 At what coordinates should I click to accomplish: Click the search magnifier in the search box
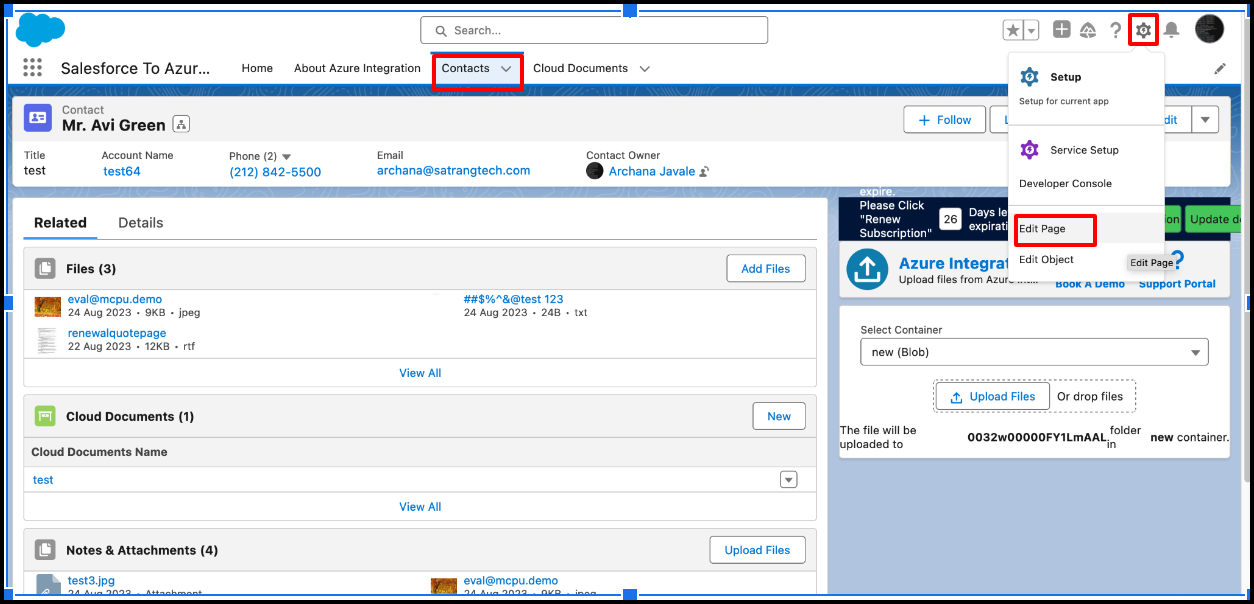tap(440, 31)
